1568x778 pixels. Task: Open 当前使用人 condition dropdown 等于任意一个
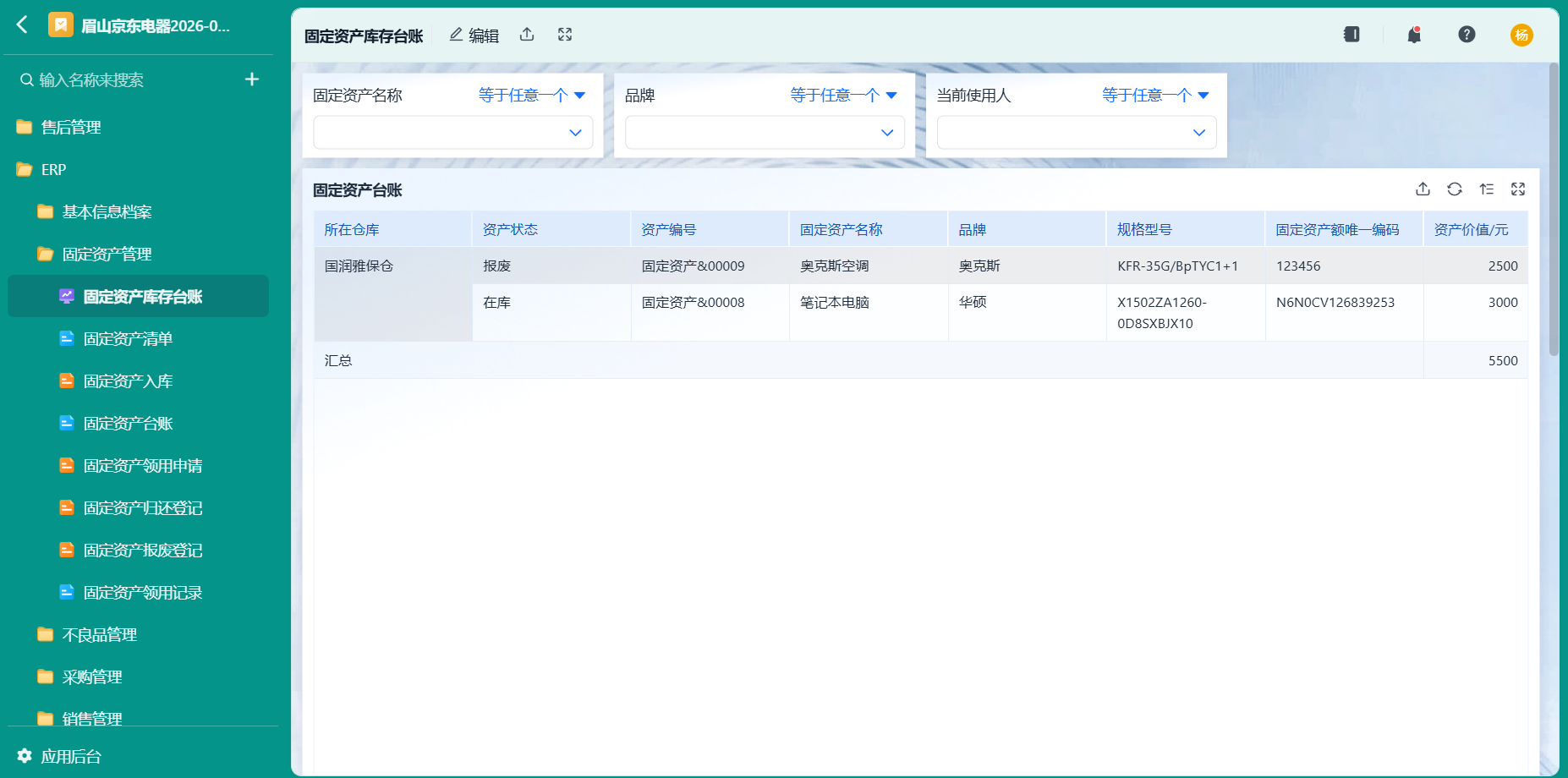coord(1155,95)
